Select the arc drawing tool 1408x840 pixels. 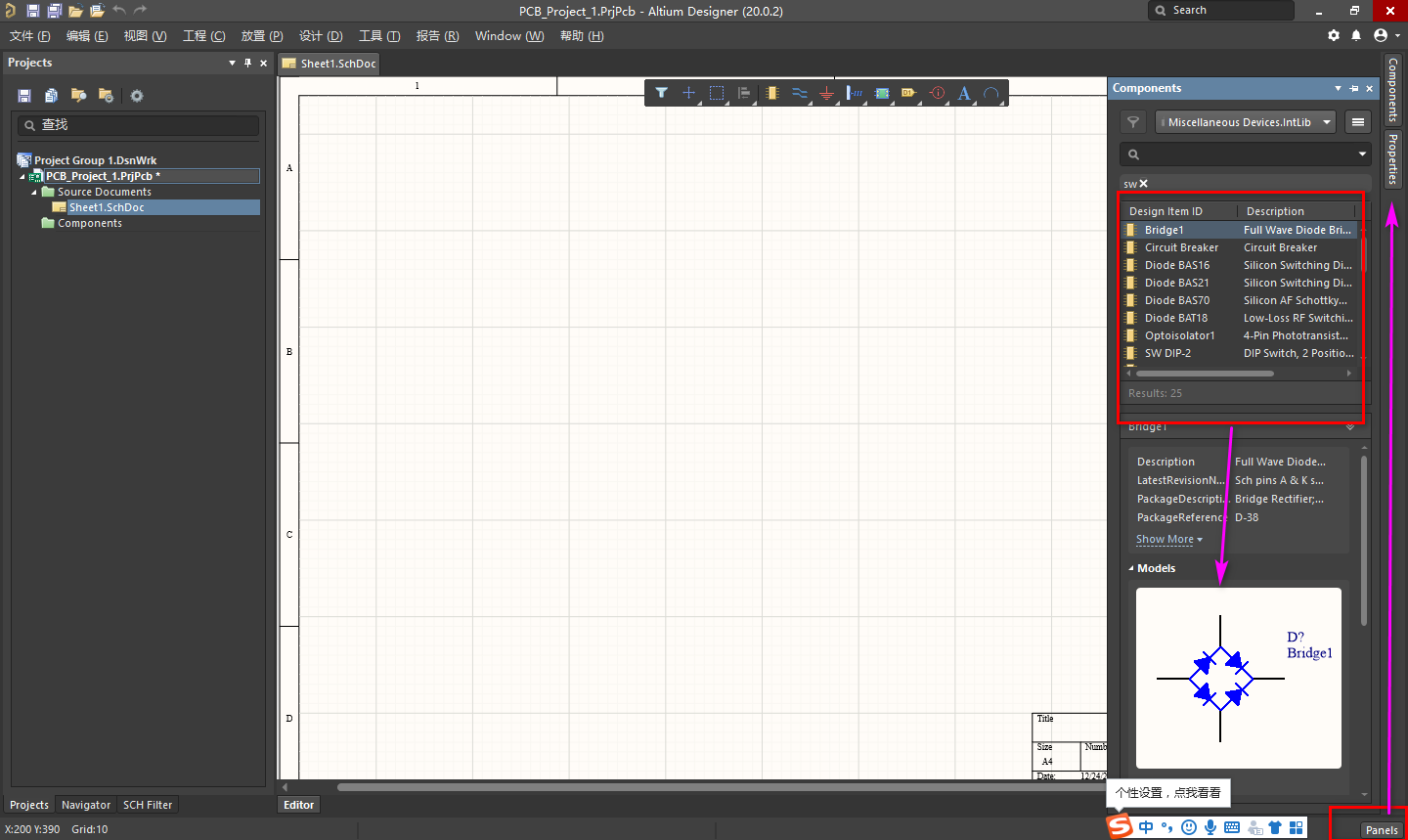coord(991,93)
